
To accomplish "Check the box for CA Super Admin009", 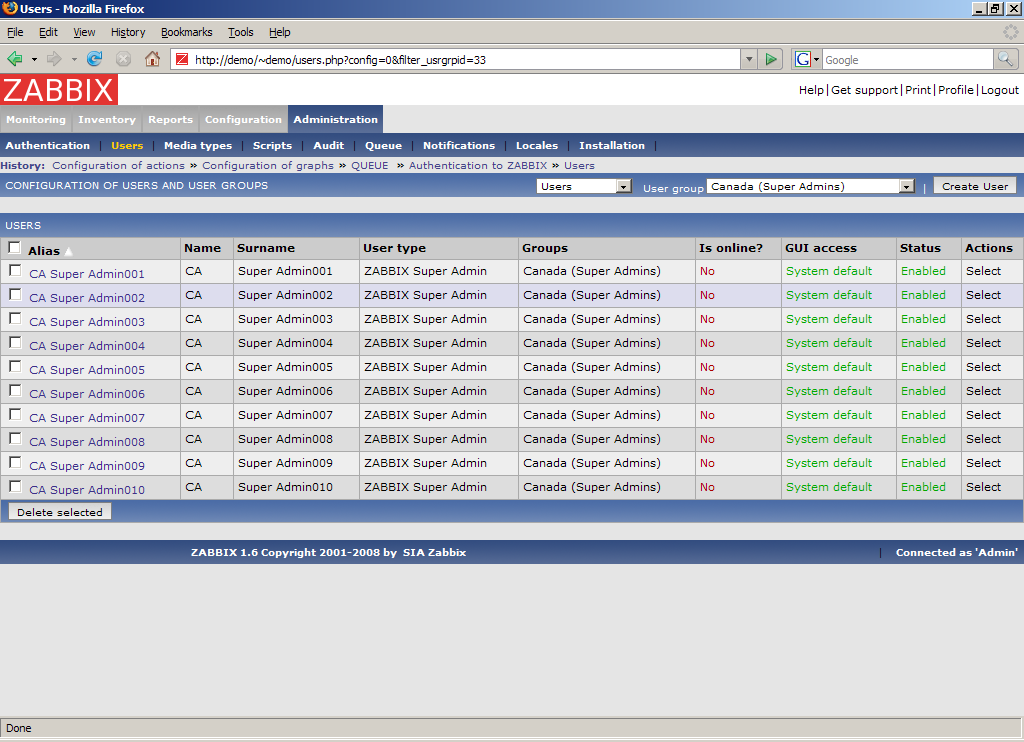I will pyautogui.click(x=16, y=462).
